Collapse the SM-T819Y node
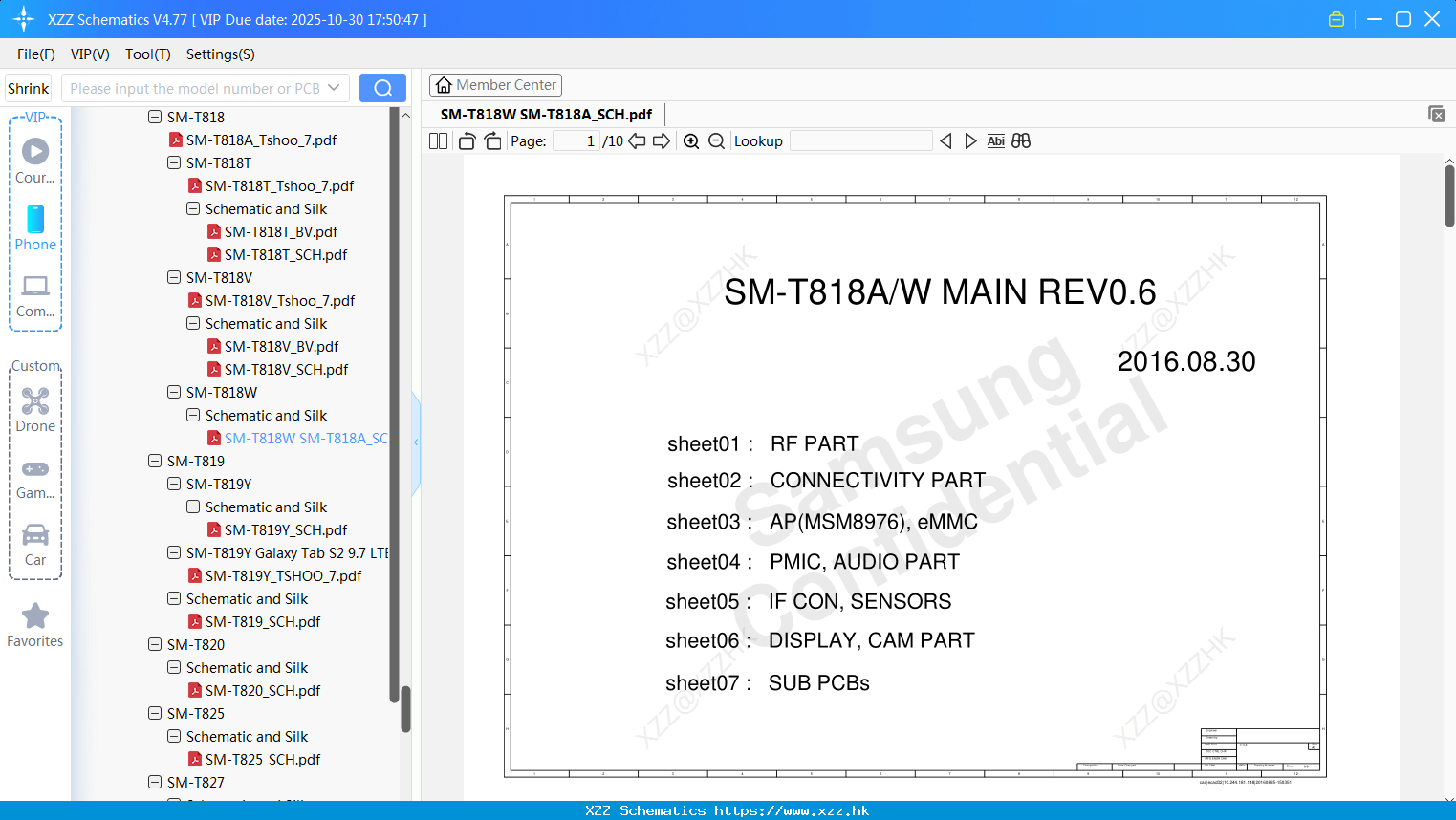 coord(174,484)
